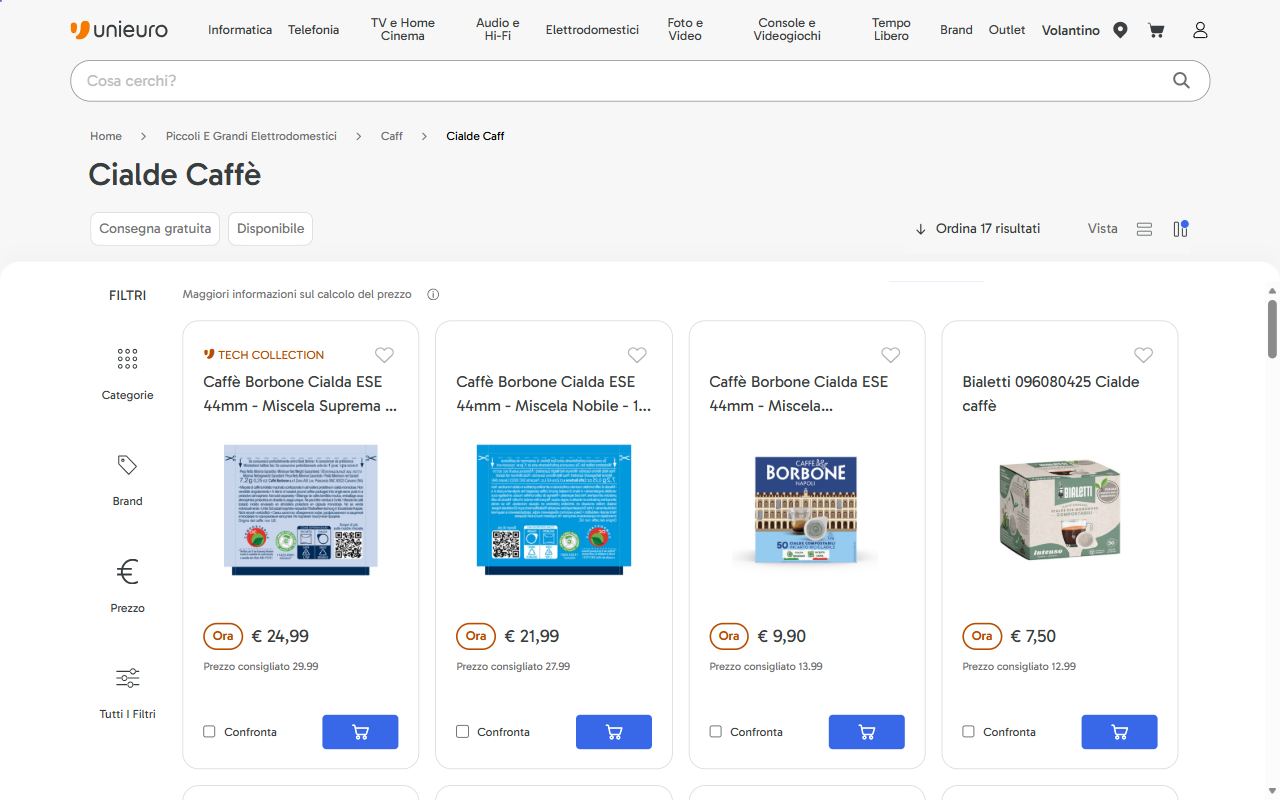Open the Telefonia menu
The height and width of the screenshot is (800, 1280).
coord(314,30)
